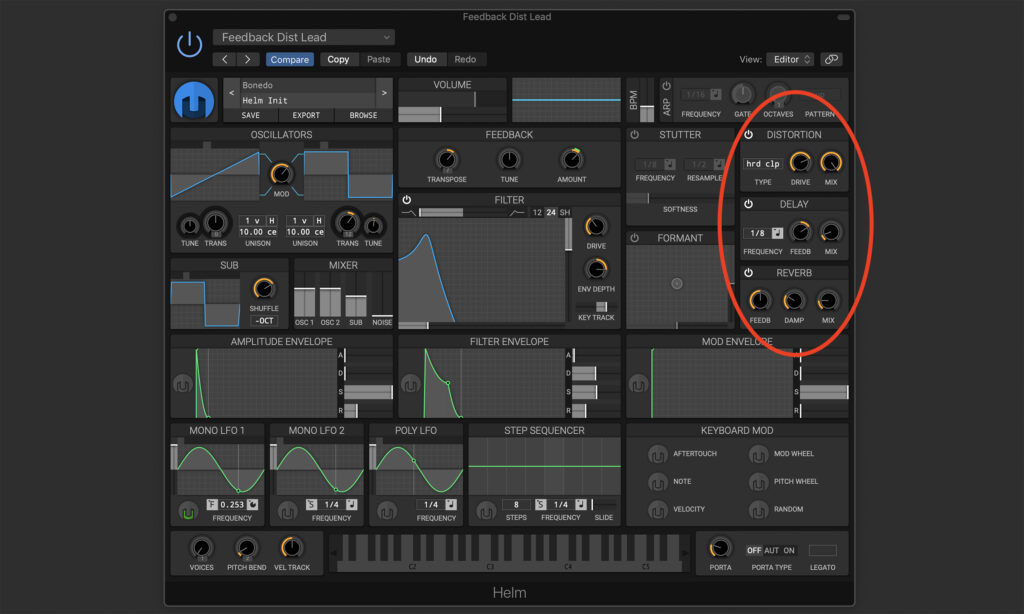Click the sub SHUFFLE knob

pos(264,289)
